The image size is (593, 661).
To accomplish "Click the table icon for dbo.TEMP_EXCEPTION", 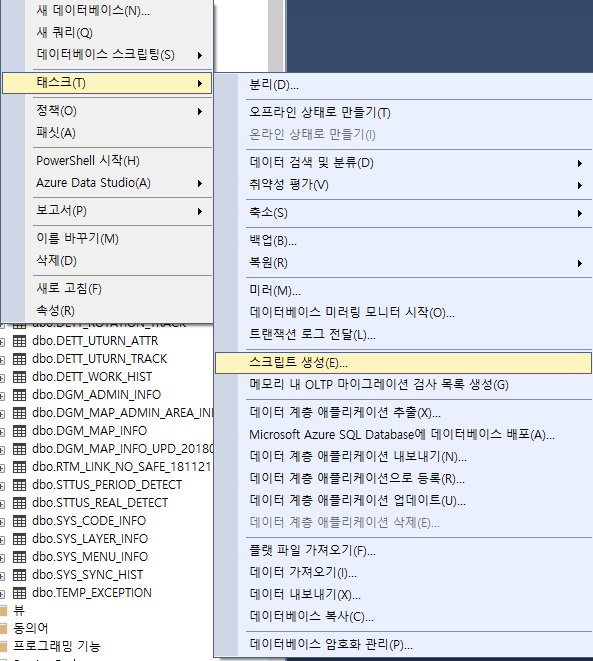I will (x=19, y=594).
